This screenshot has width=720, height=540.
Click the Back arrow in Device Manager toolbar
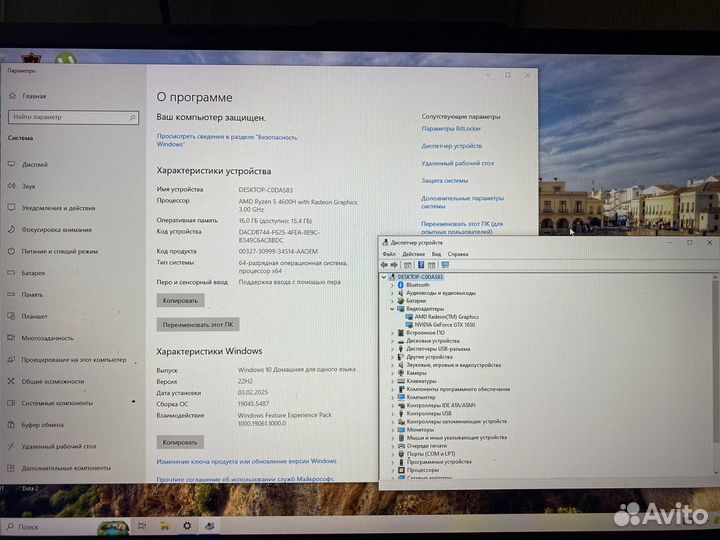(384, 265)
